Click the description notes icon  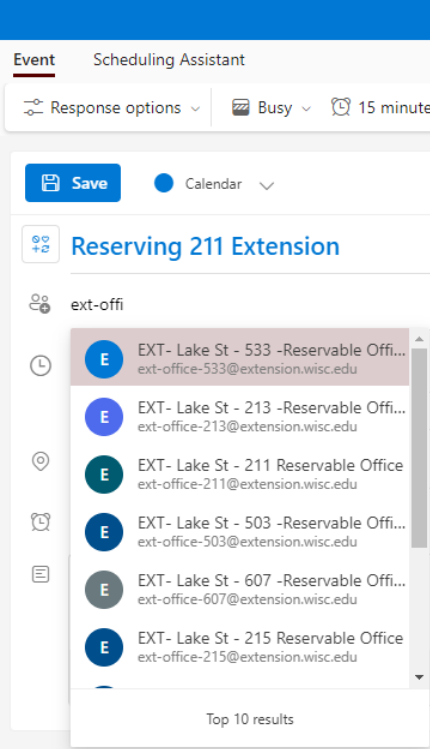(x=41, y=574)
